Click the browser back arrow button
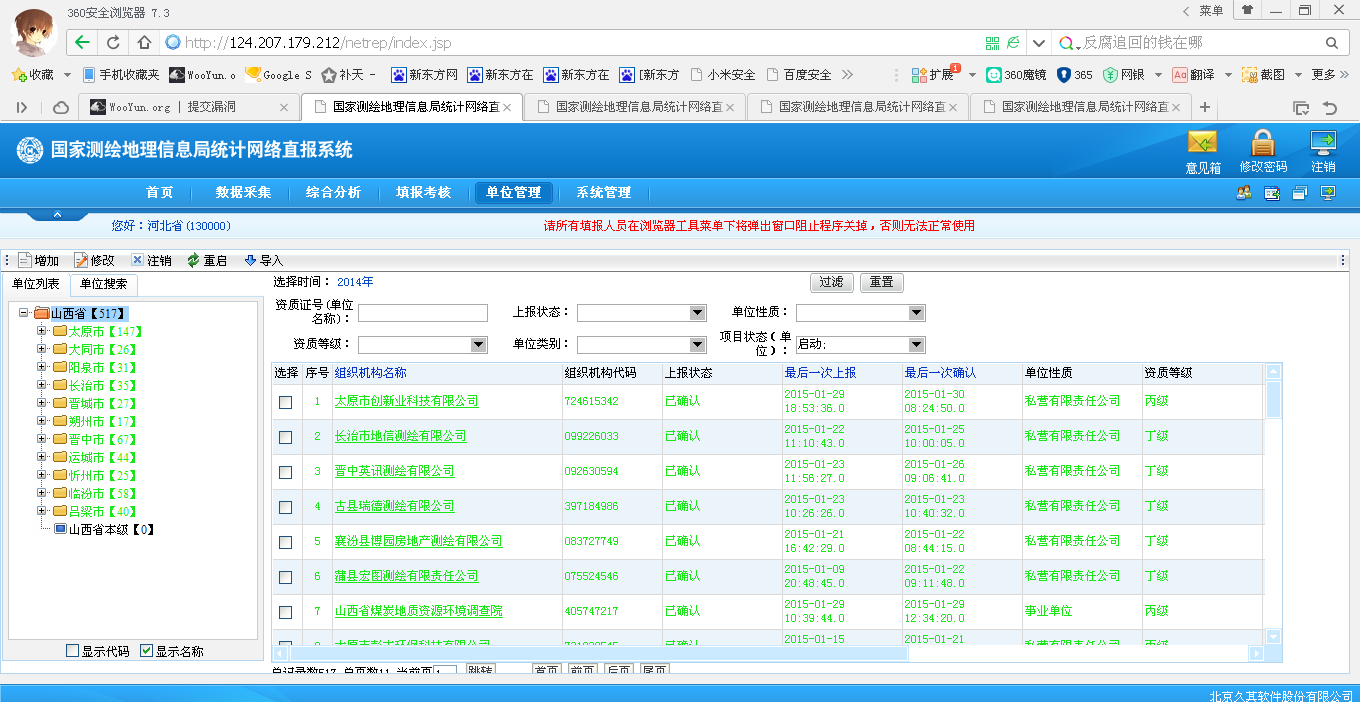Image resolution: width=1360 pixels, height=702 pixels. tap(82, 42)
